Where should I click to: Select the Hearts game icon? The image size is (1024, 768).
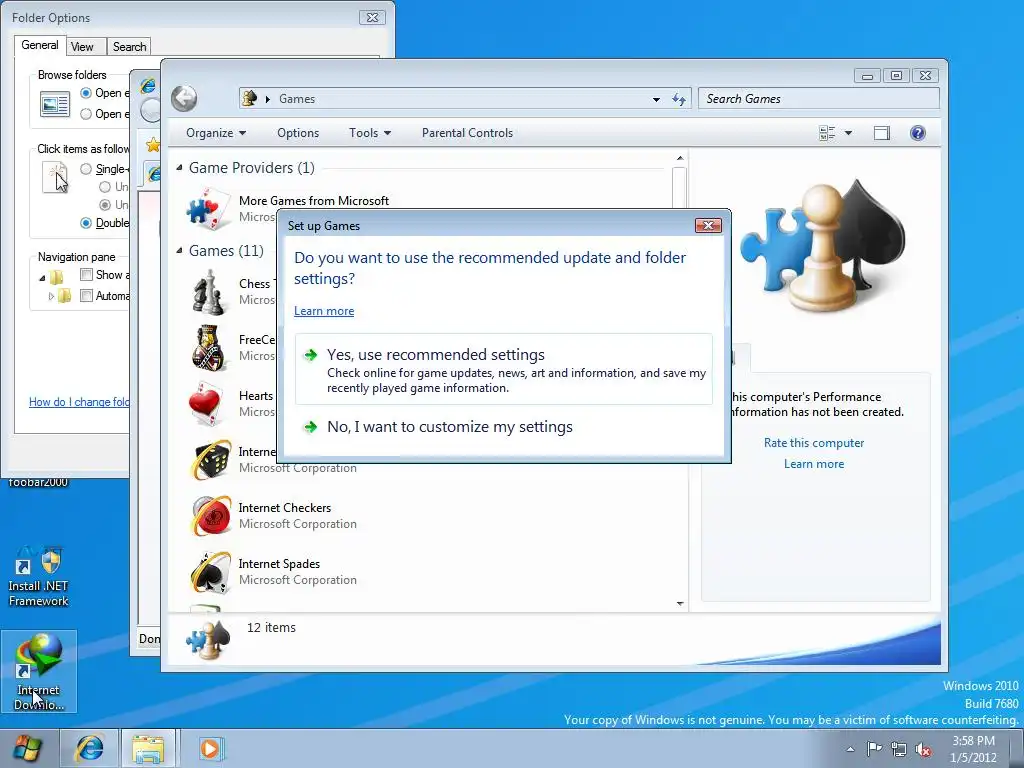[x=208, y=404]
